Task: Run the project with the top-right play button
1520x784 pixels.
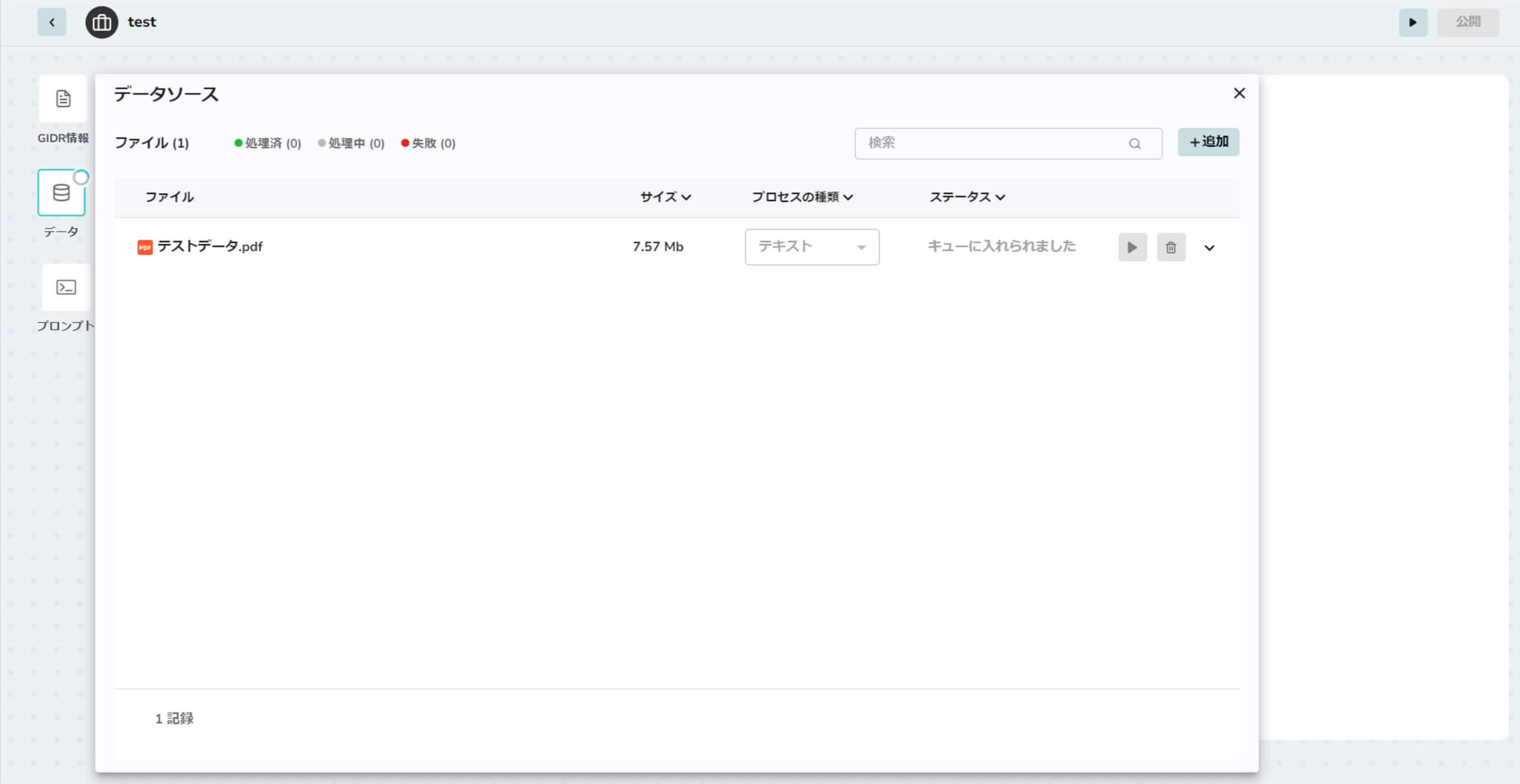Action: click(1412, 22)
